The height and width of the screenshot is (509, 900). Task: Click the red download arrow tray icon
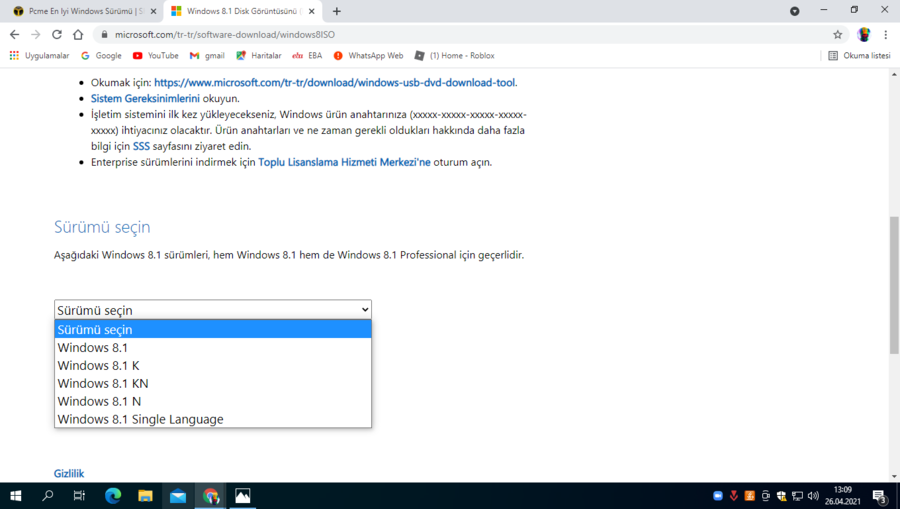point(734,496)
